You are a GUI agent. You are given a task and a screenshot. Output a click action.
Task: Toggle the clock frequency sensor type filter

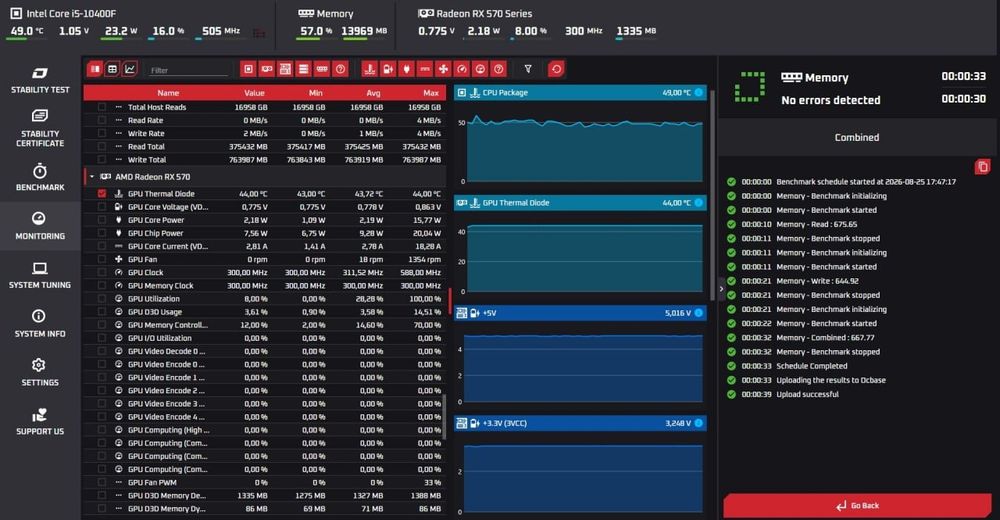(462, 69)
